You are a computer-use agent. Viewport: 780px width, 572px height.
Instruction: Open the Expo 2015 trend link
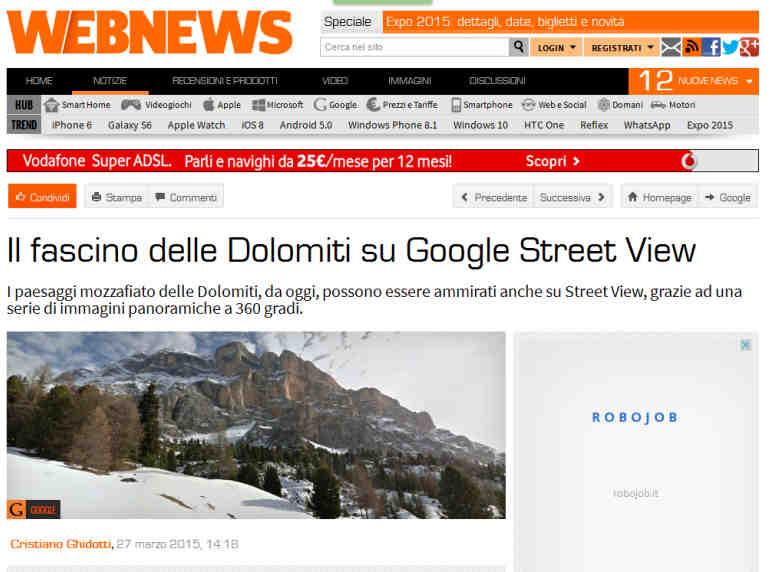click(x=710, y=125)
